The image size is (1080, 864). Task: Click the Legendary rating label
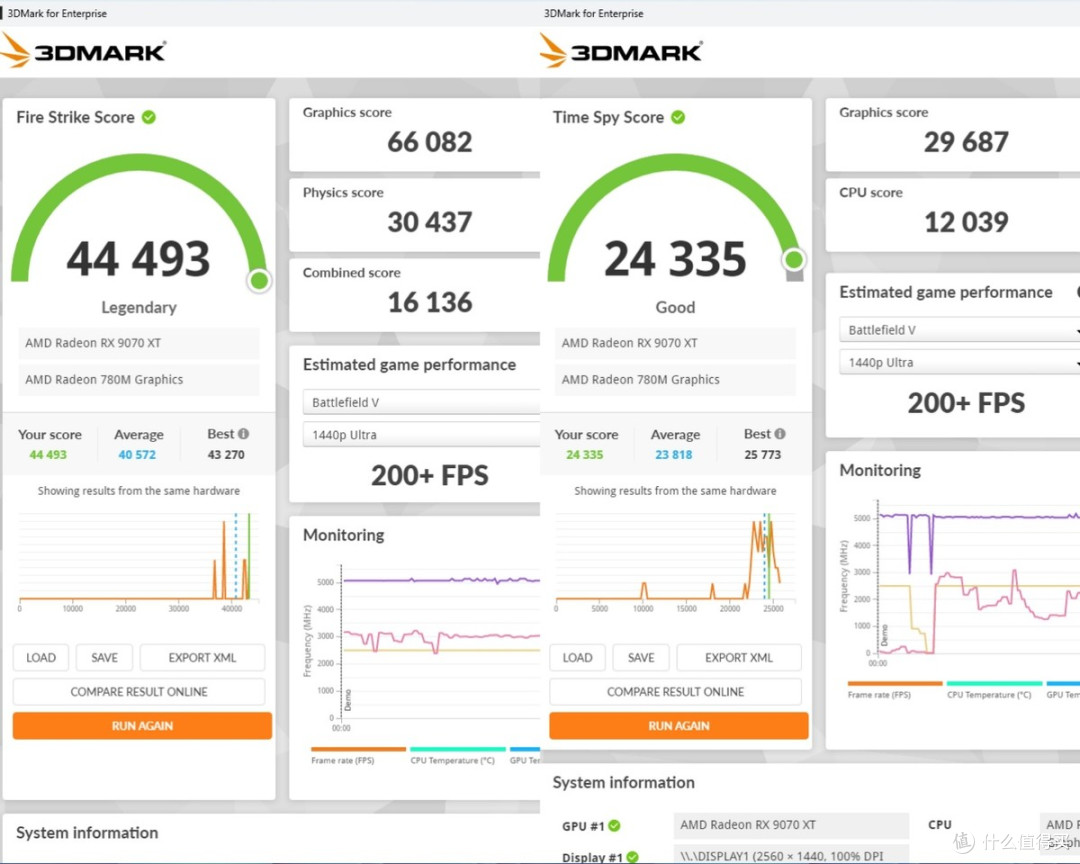139,307
